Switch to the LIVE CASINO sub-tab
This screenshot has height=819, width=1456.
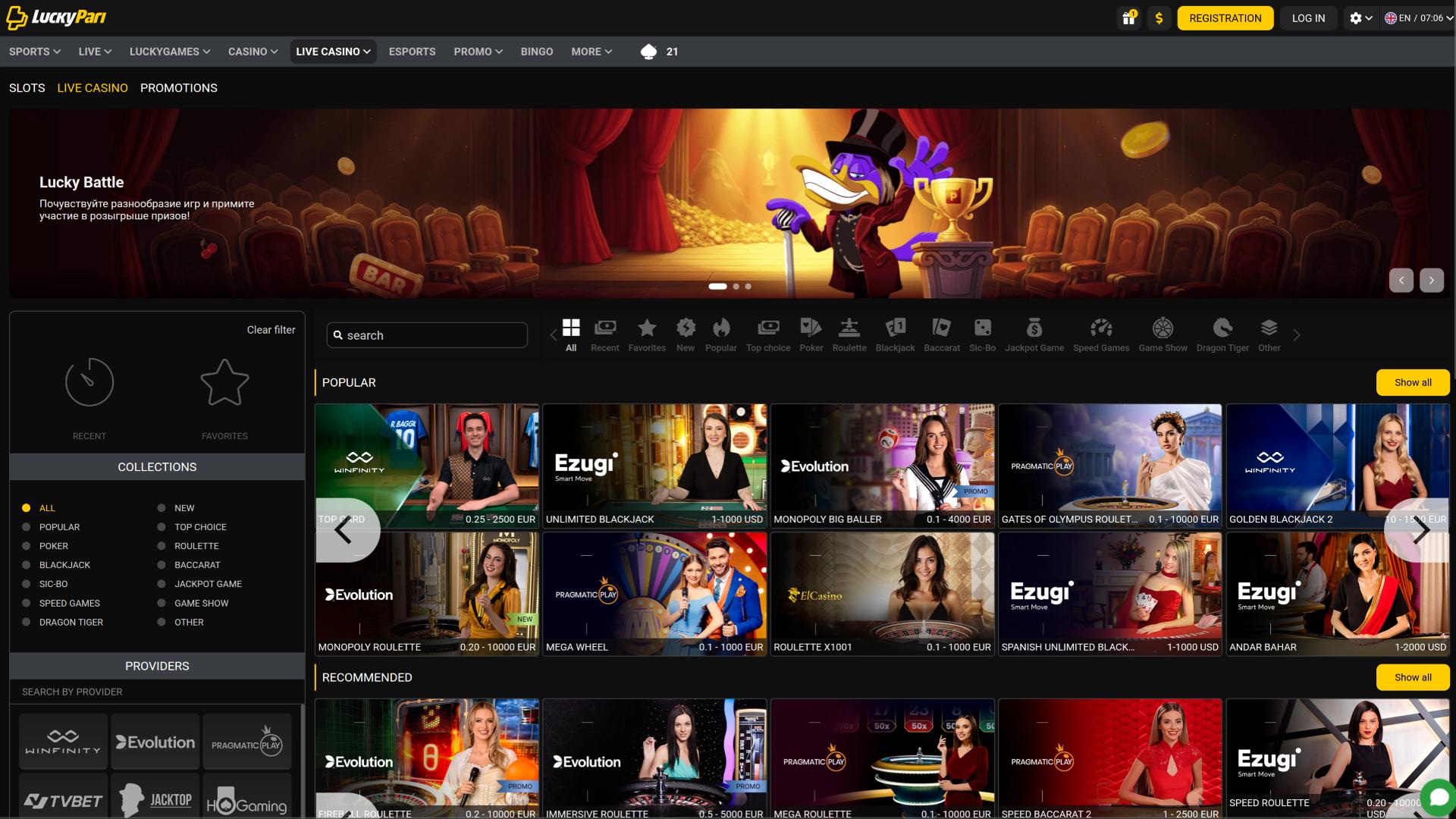click(x=93, y=88)
